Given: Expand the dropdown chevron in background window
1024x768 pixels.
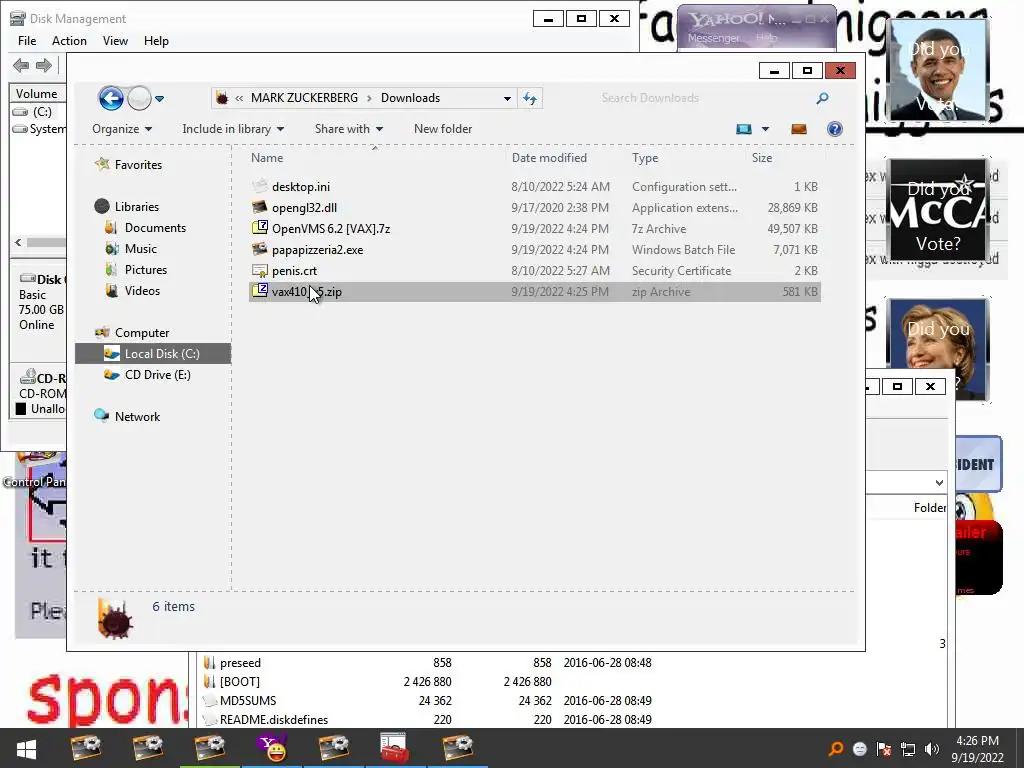Looking at the screenshot, I should [939, 483].
